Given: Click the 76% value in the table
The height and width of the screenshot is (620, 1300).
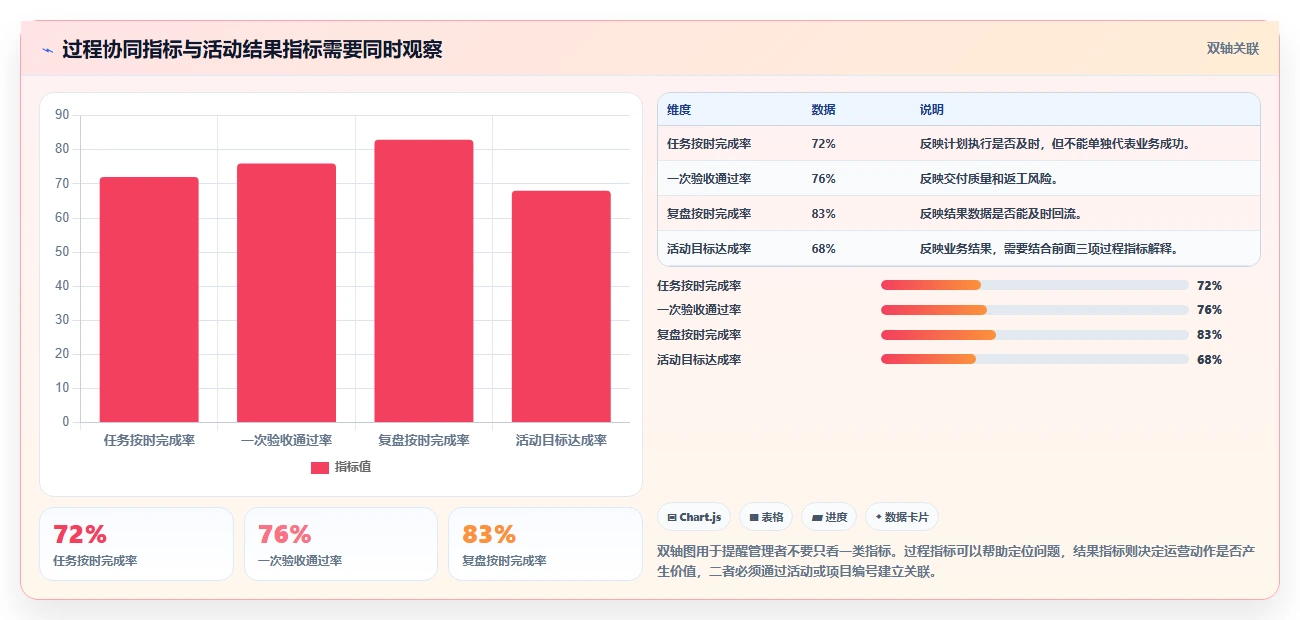Looking at the screenshot, I should [824, 179].
